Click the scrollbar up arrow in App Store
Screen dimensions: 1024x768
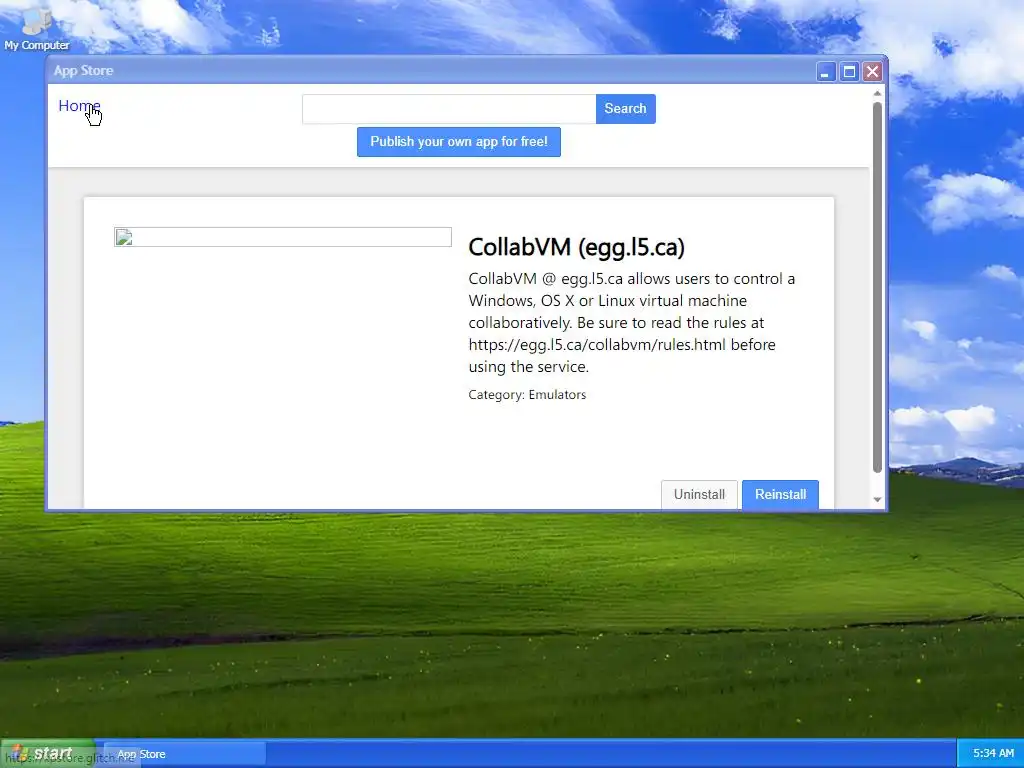point(877,93)
